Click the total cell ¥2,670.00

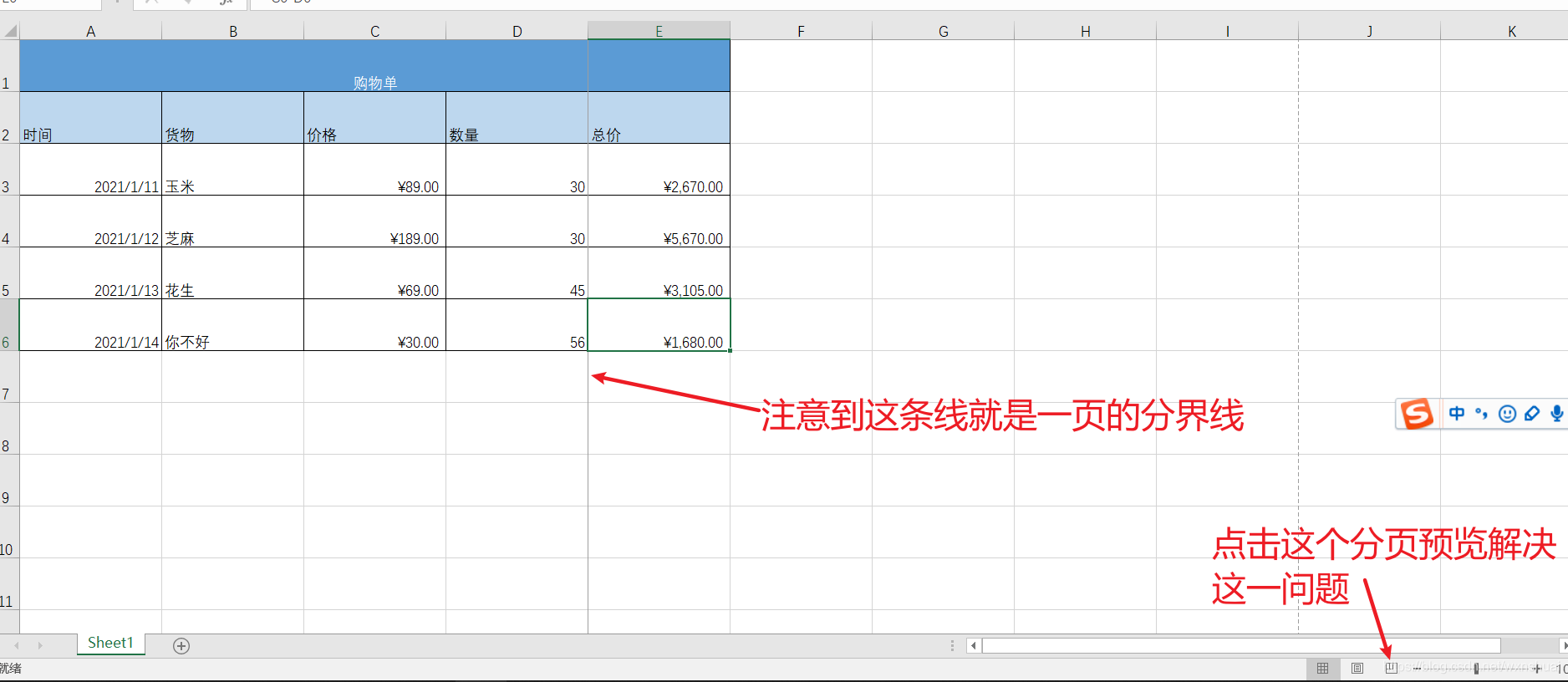coord(659,170)
